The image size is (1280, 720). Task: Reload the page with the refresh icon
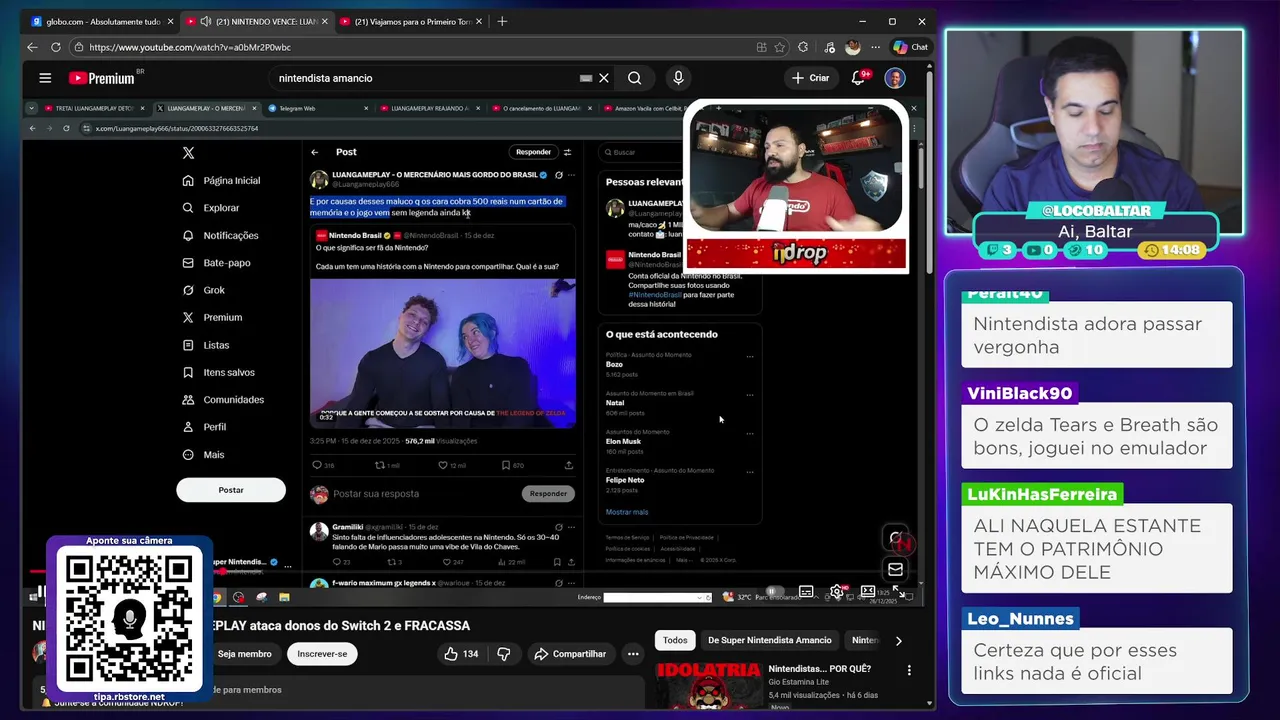pos(55,47)
